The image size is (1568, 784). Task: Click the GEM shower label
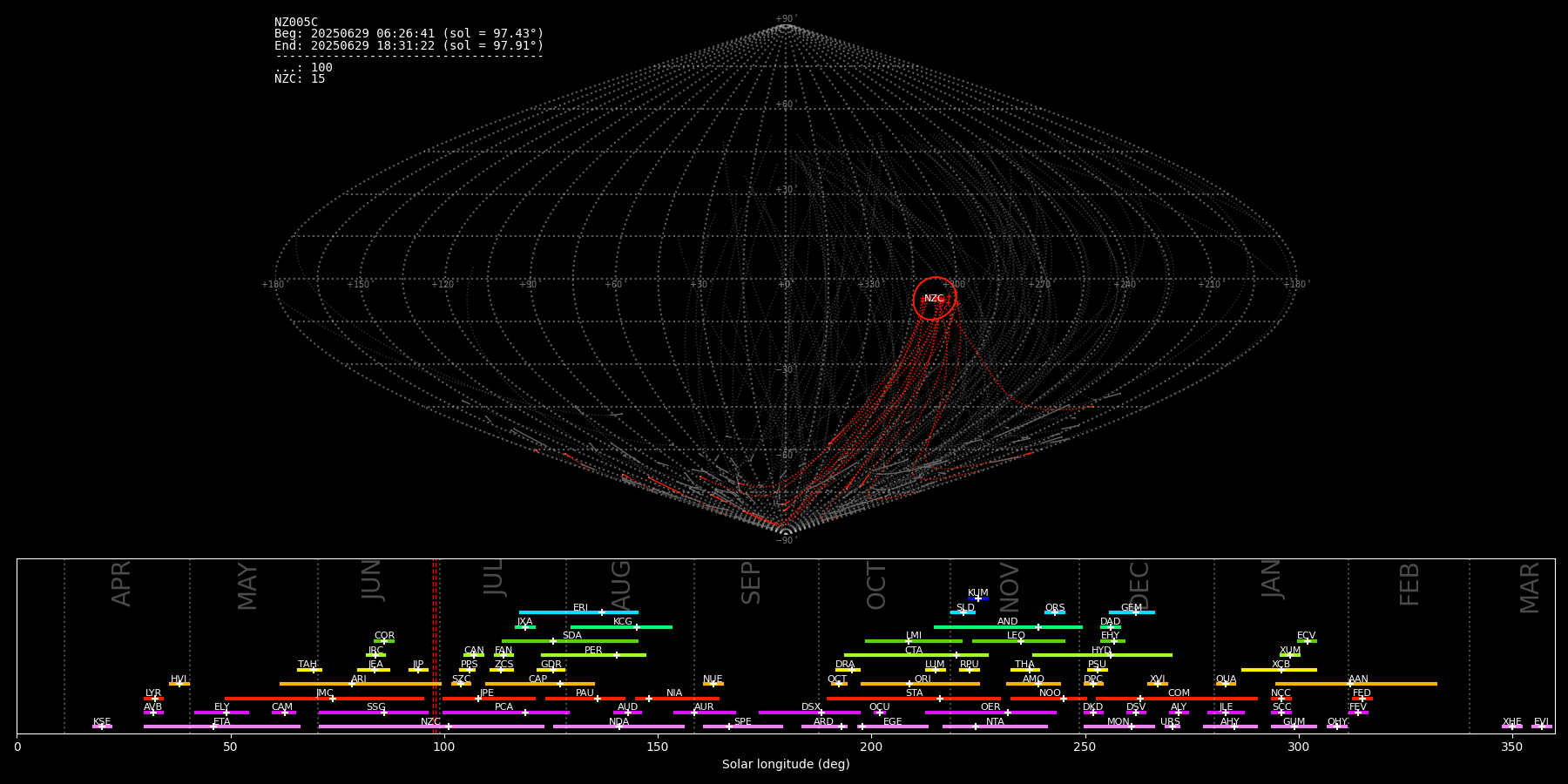pyautogui.click(x=1132, y=608)
